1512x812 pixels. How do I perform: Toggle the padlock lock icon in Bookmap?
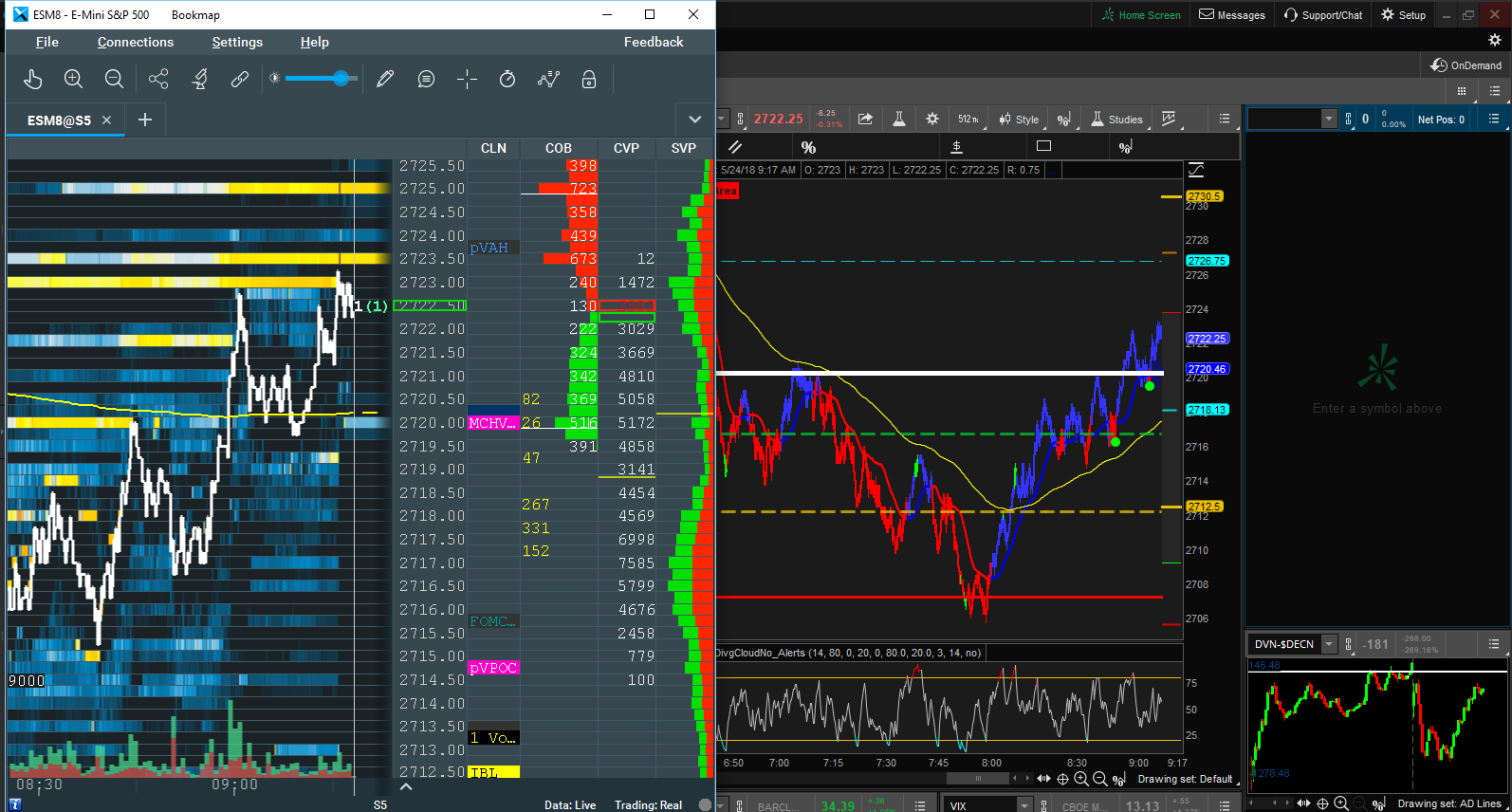[x=589, y=79]
